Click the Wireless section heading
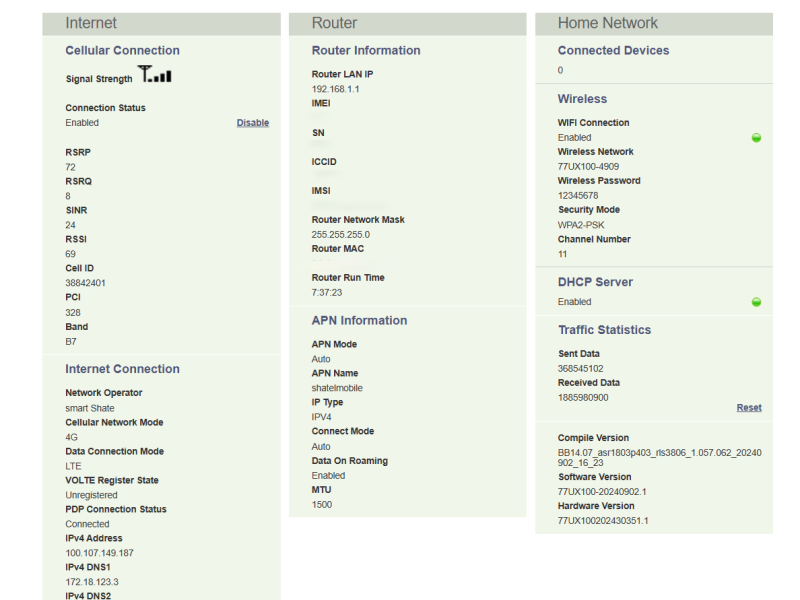The image size is (800, 600). 582,99
